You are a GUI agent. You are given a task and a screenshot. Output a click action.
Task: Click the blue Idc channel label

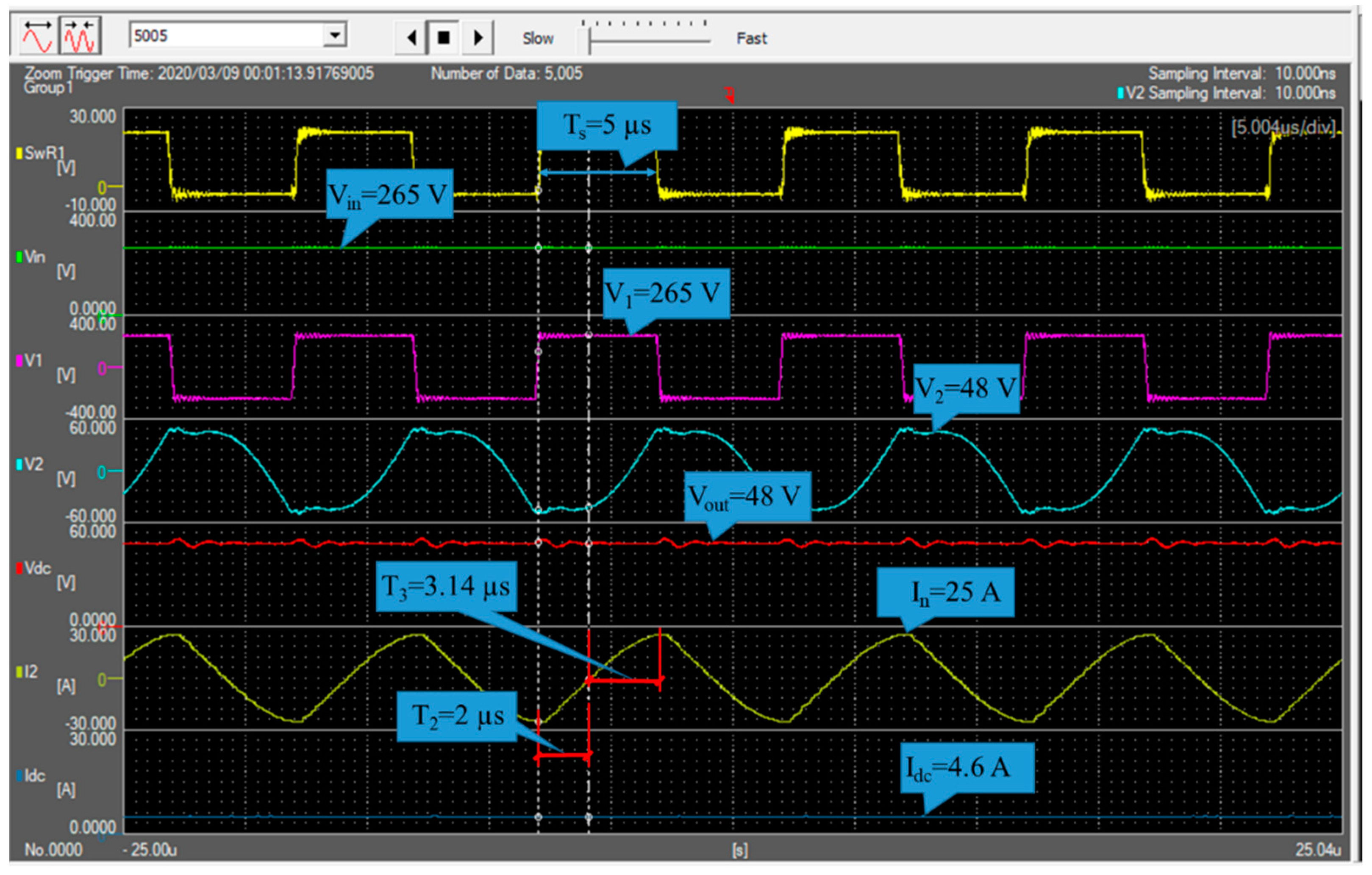34,776
